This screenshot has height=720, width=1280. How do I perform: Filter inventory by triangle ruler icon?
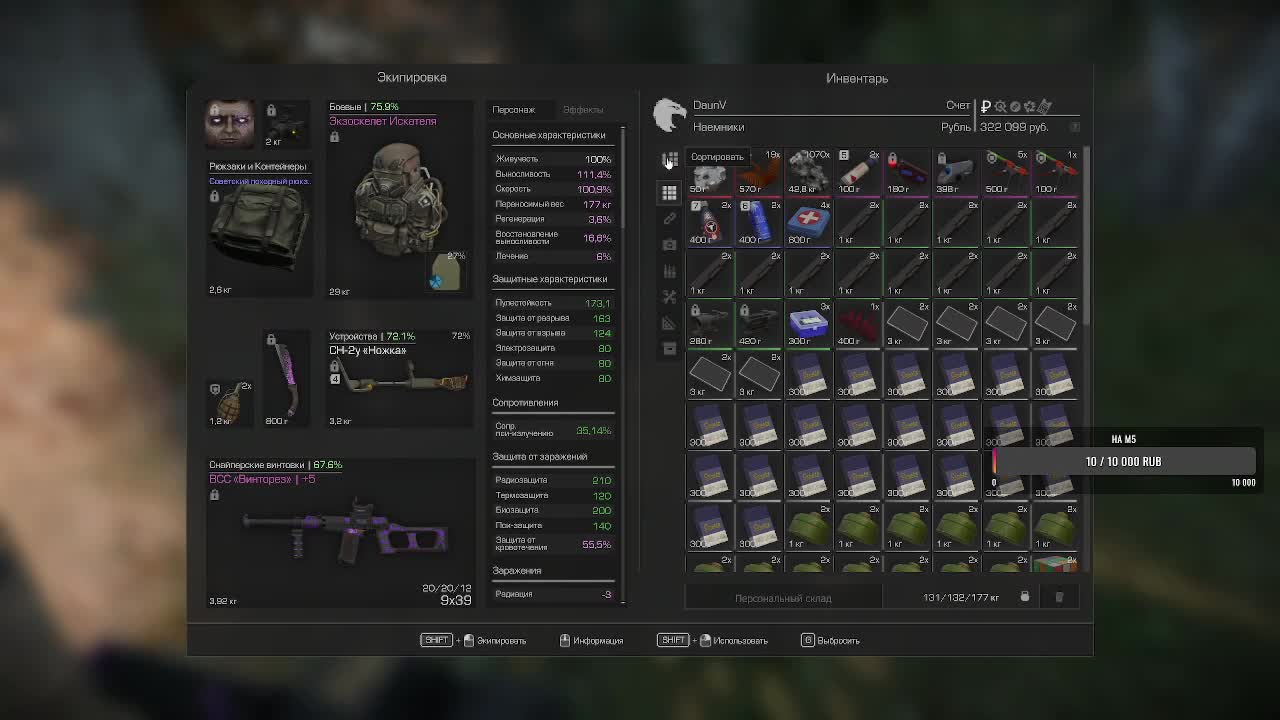pyautogui.click(x=670, y=323)
